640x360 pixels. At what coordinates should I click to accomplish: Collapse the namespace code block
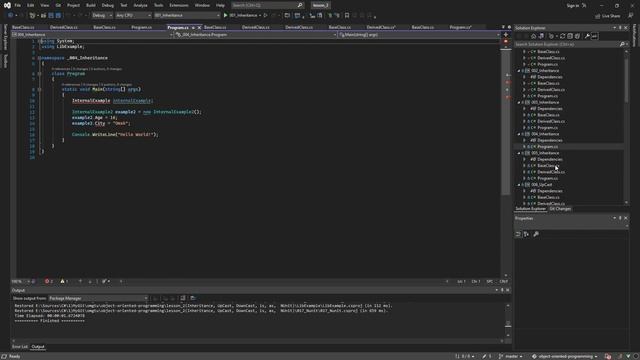(x=40, y=58)
